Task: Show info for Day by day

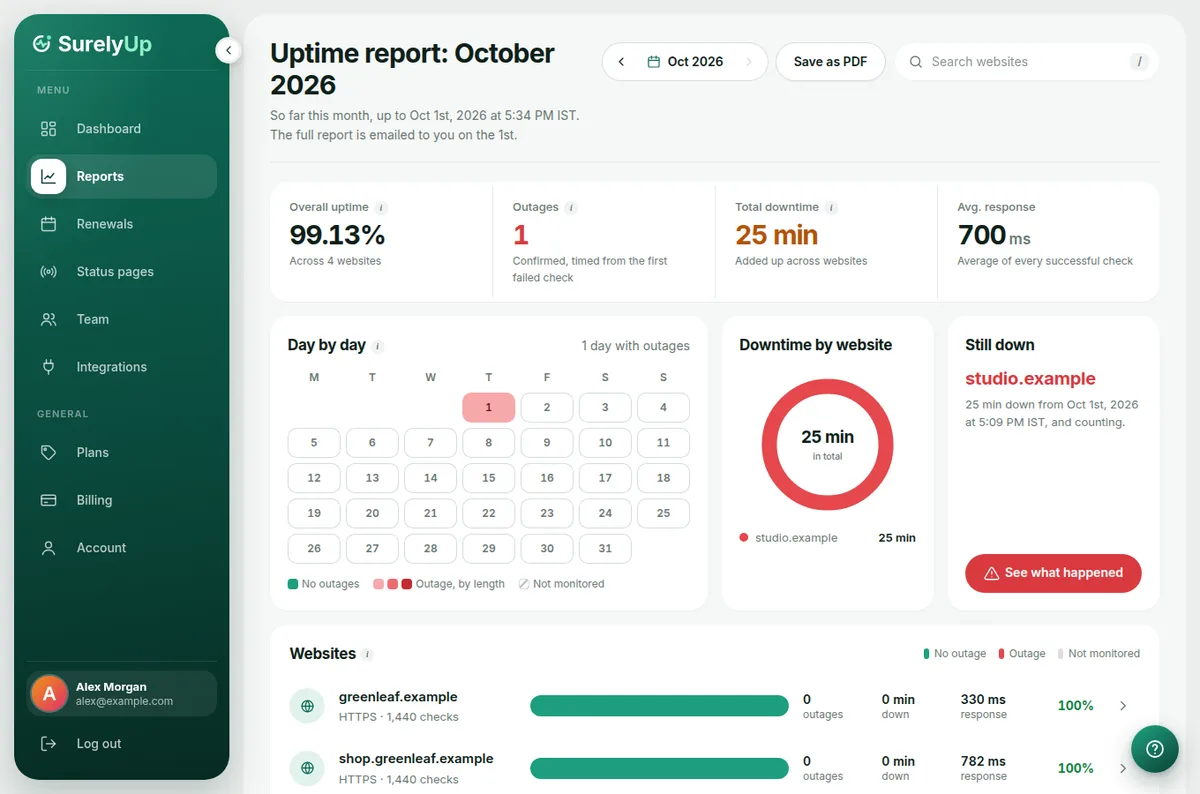Action: 378,346
